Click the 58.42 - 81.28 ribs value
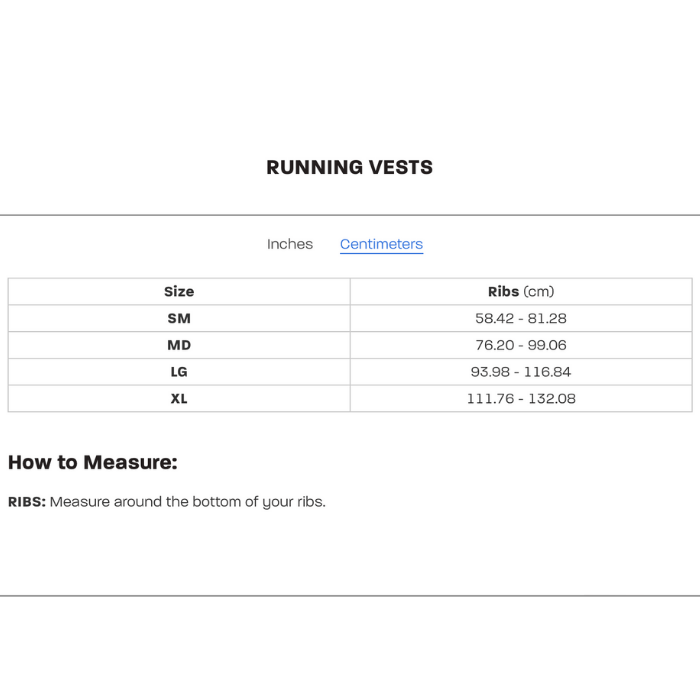700x700 pixels. 520,318
